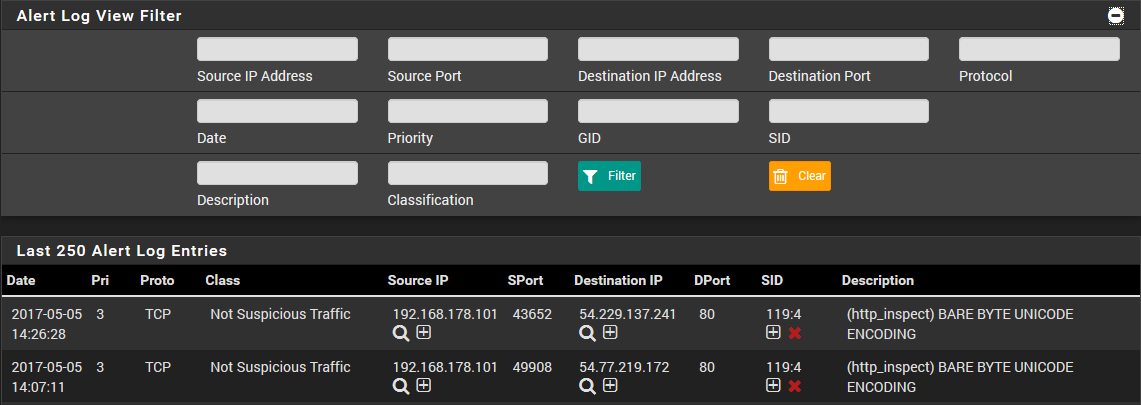
Task: Disable rule red X in second alert row
Action: pos(795,386)
